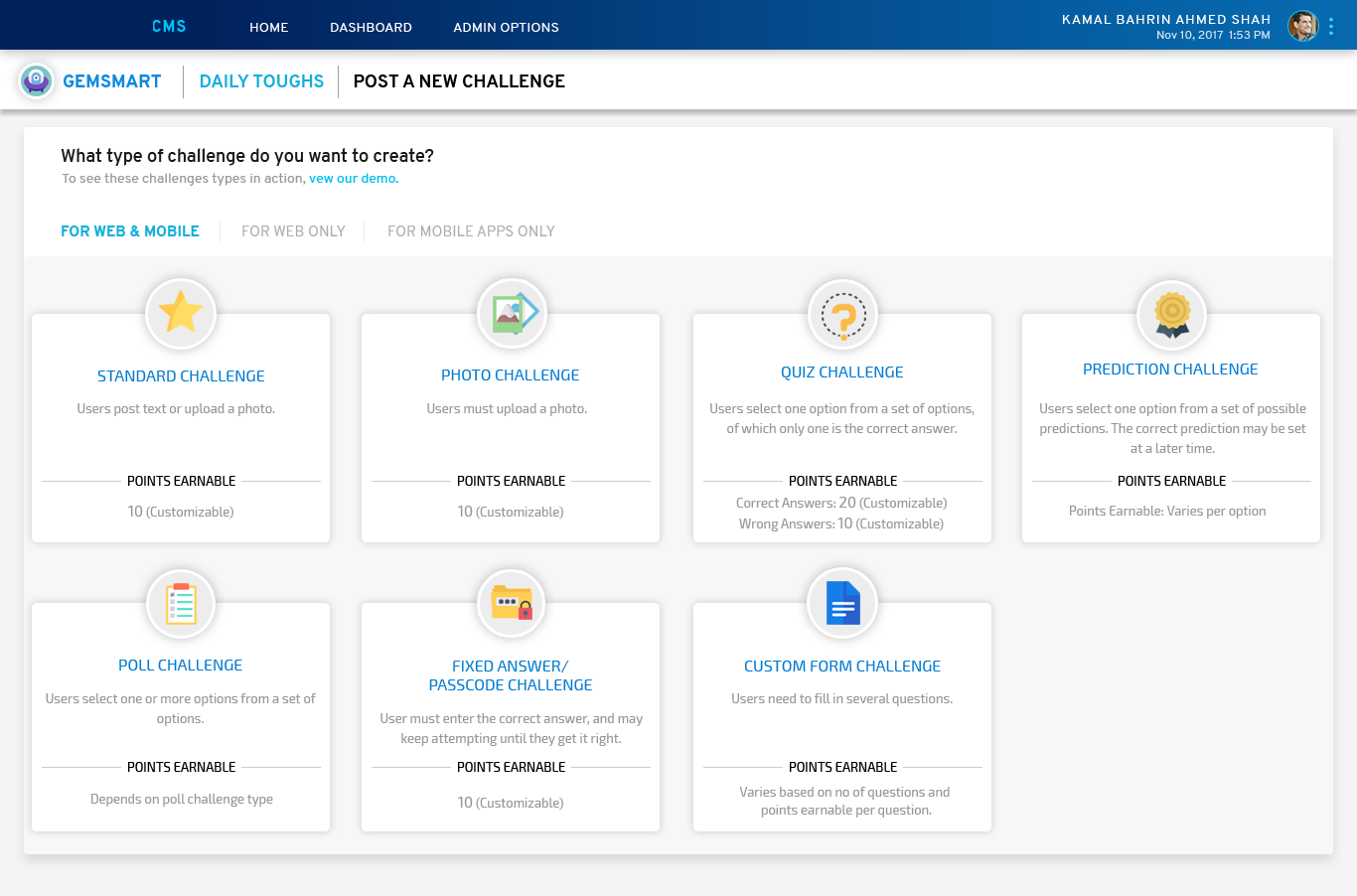This screenshot has height=896, width=1357.
Task: Click the Custom Form document icon
Action: [x=842, y=603]
